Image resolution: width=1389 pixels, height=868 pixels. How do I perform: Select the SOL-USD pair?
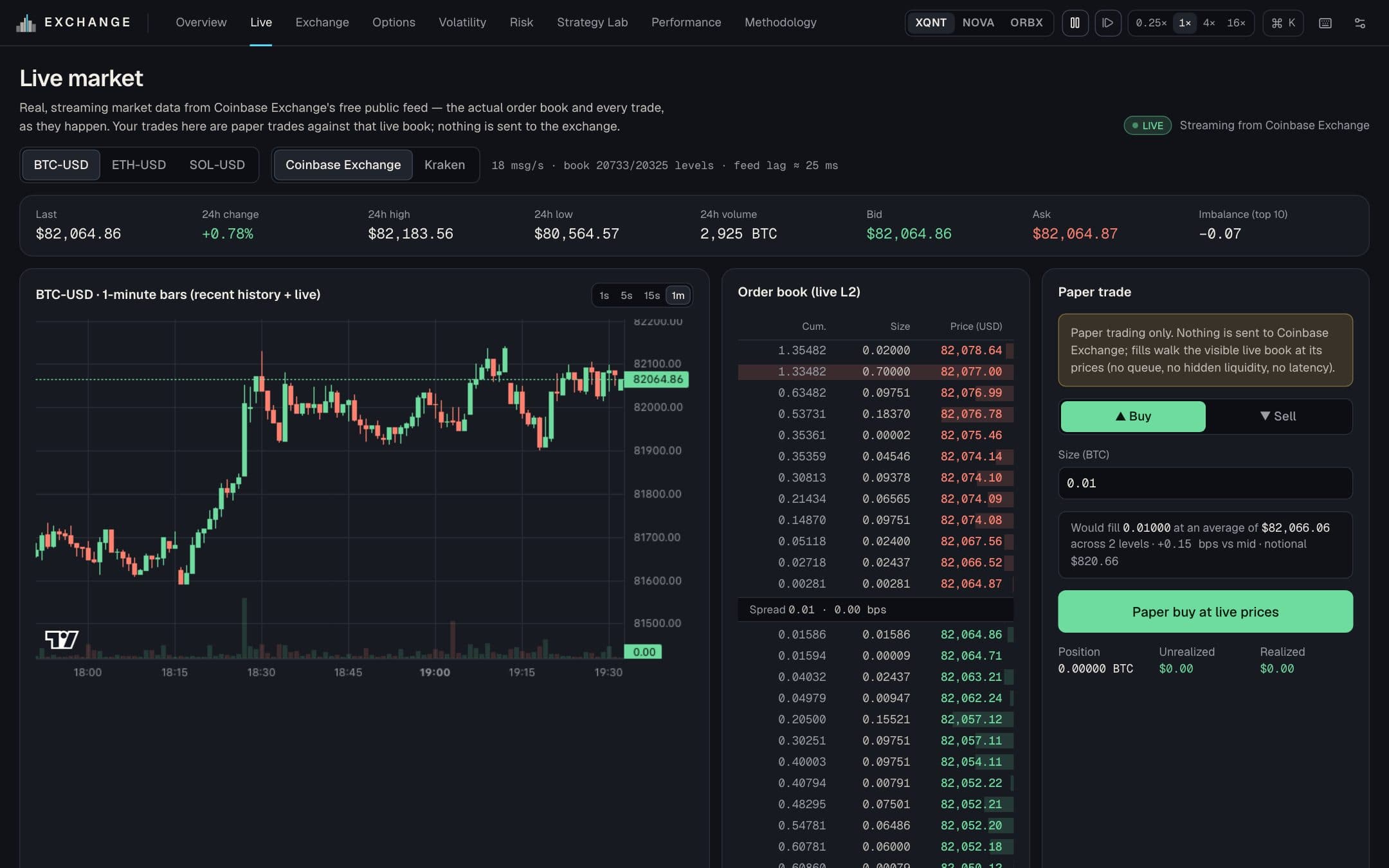pyautogui.click(x=217, y=165)
